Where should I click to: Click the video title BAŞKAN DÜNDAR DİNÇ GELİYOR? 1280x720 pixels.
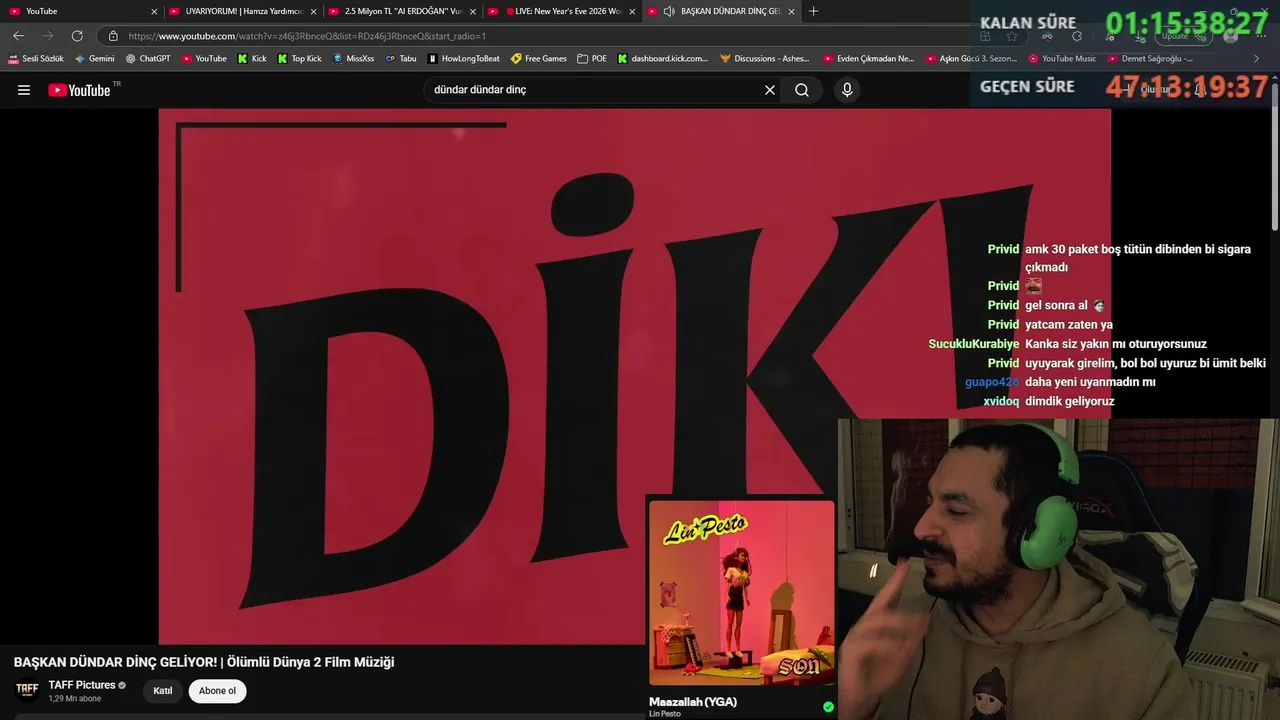(204, 662)
